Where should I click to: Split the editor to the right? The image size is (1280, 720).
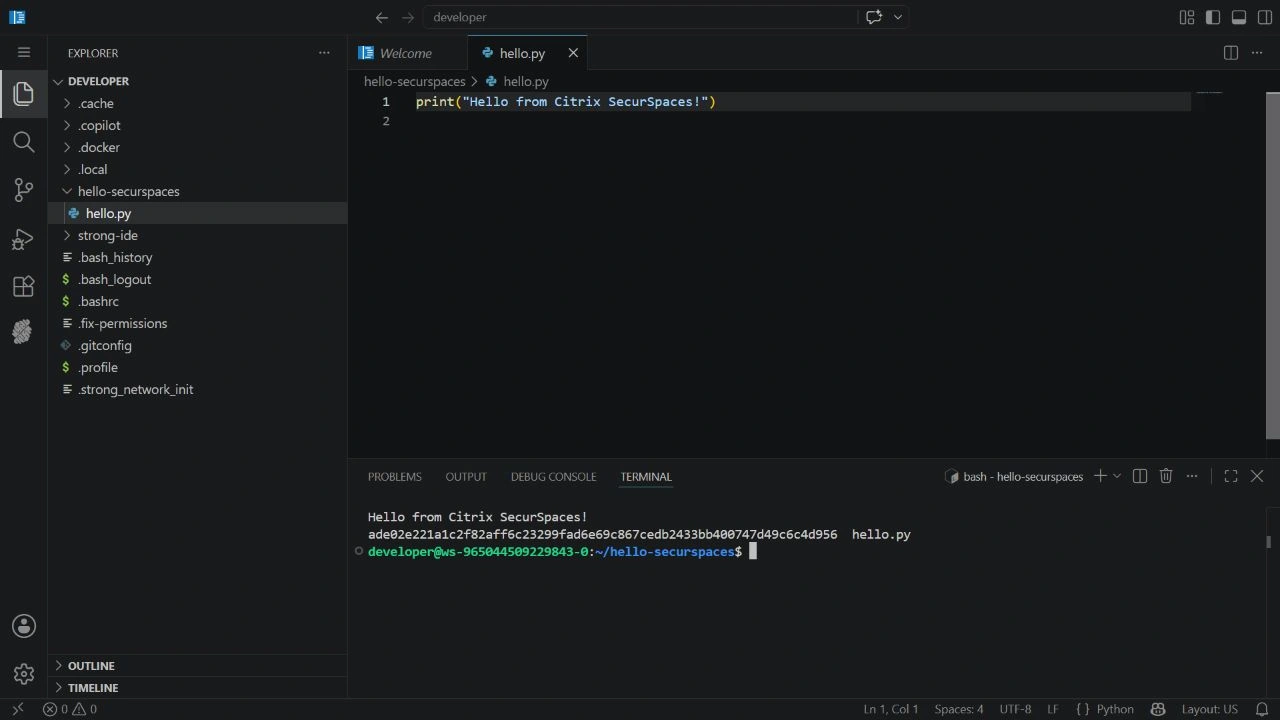1231,53
